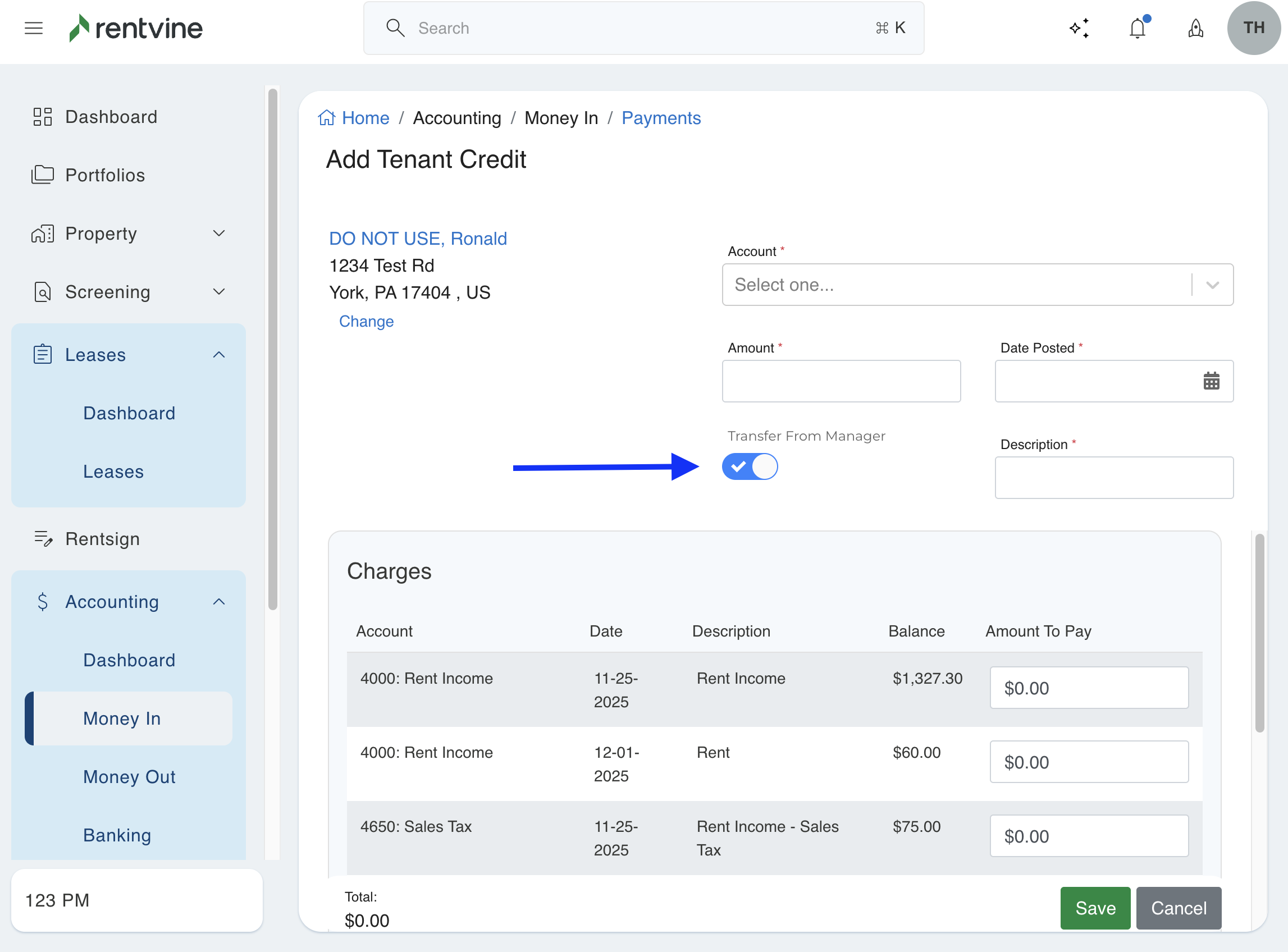Open the notifications bell

(x=1138, y=28)
